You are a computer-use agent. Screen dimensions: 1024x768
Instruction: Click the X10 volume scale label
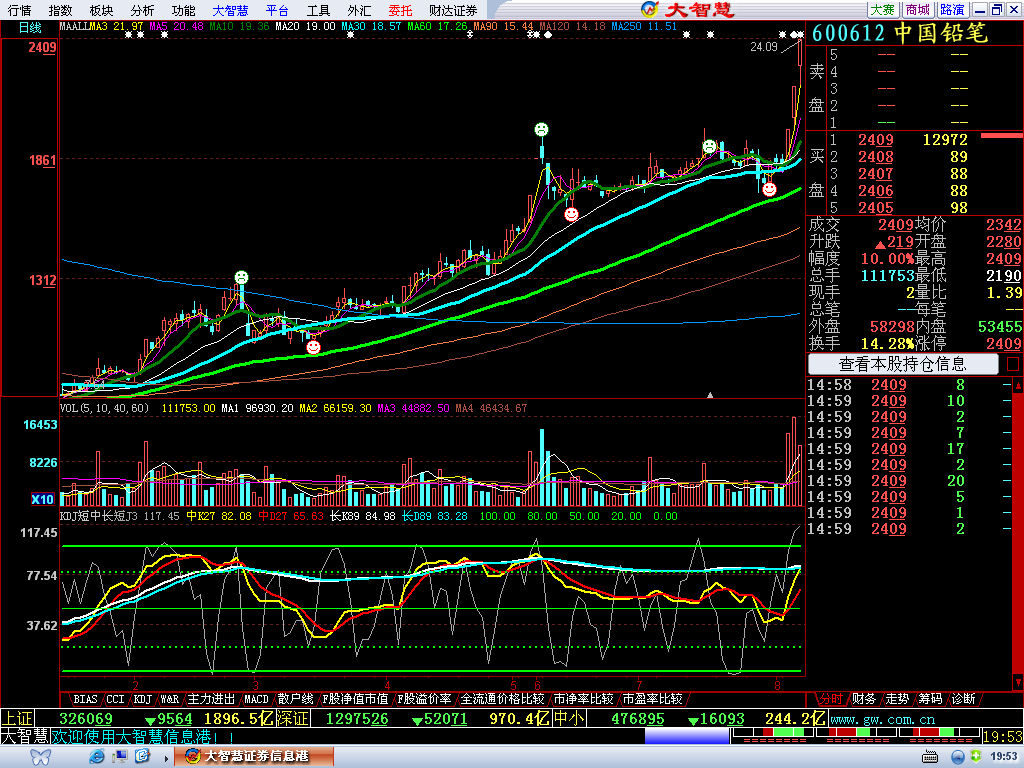tap(42, 499)
